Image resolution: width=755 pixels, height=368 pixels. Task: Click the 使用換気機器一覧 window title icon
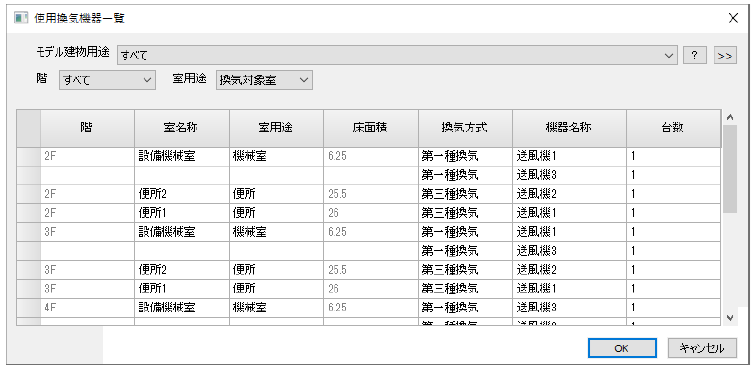21,18
